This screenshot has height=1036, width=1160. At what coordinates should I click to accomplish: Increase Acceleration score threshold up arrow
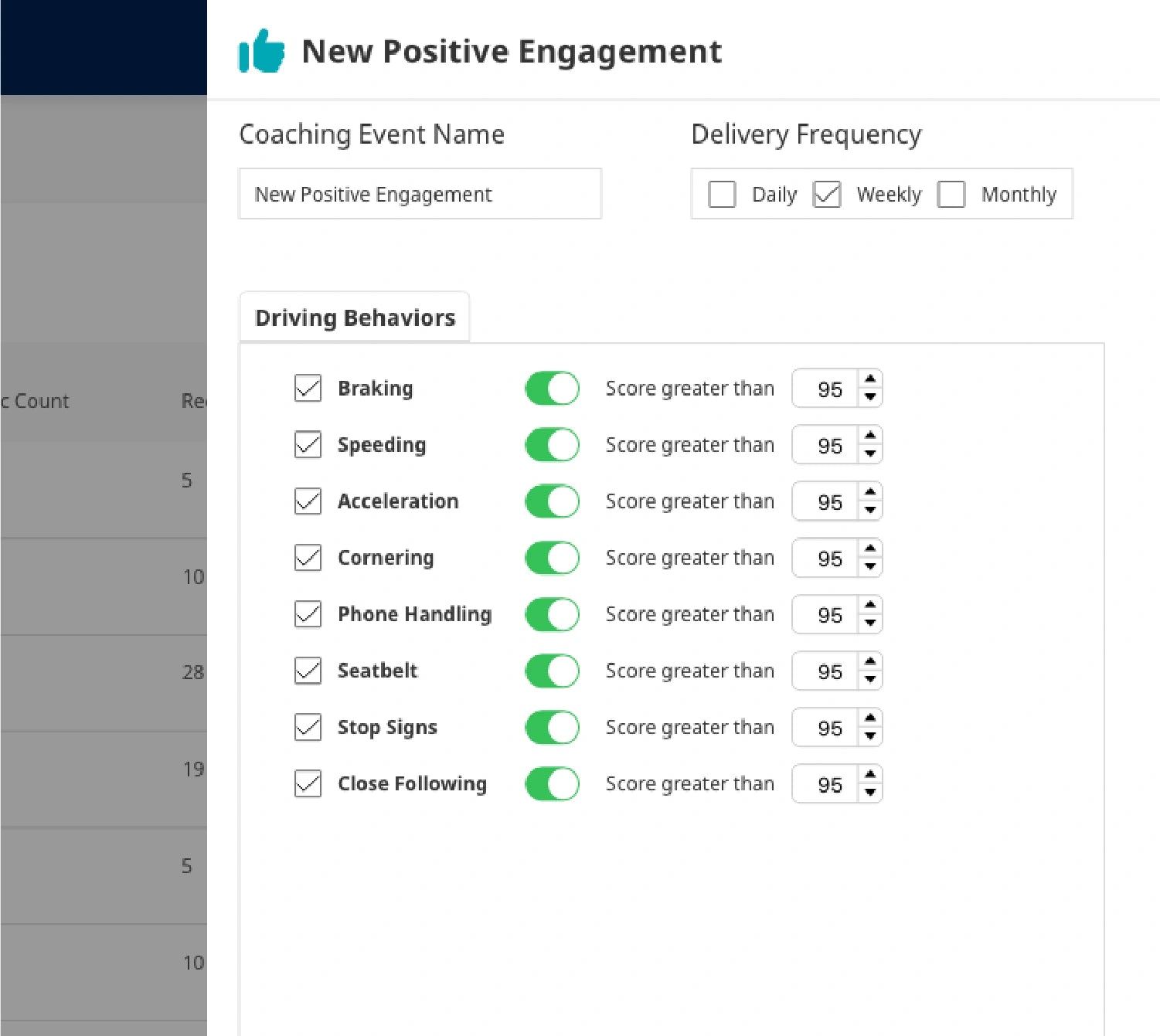pyautogui.click(x=870, y=491)
